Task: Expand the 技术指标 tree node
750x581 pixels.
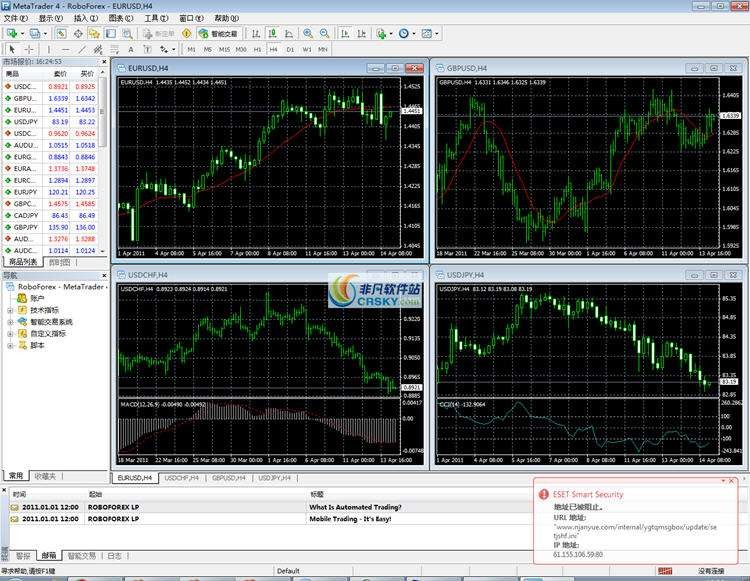Action: point(10,310)
